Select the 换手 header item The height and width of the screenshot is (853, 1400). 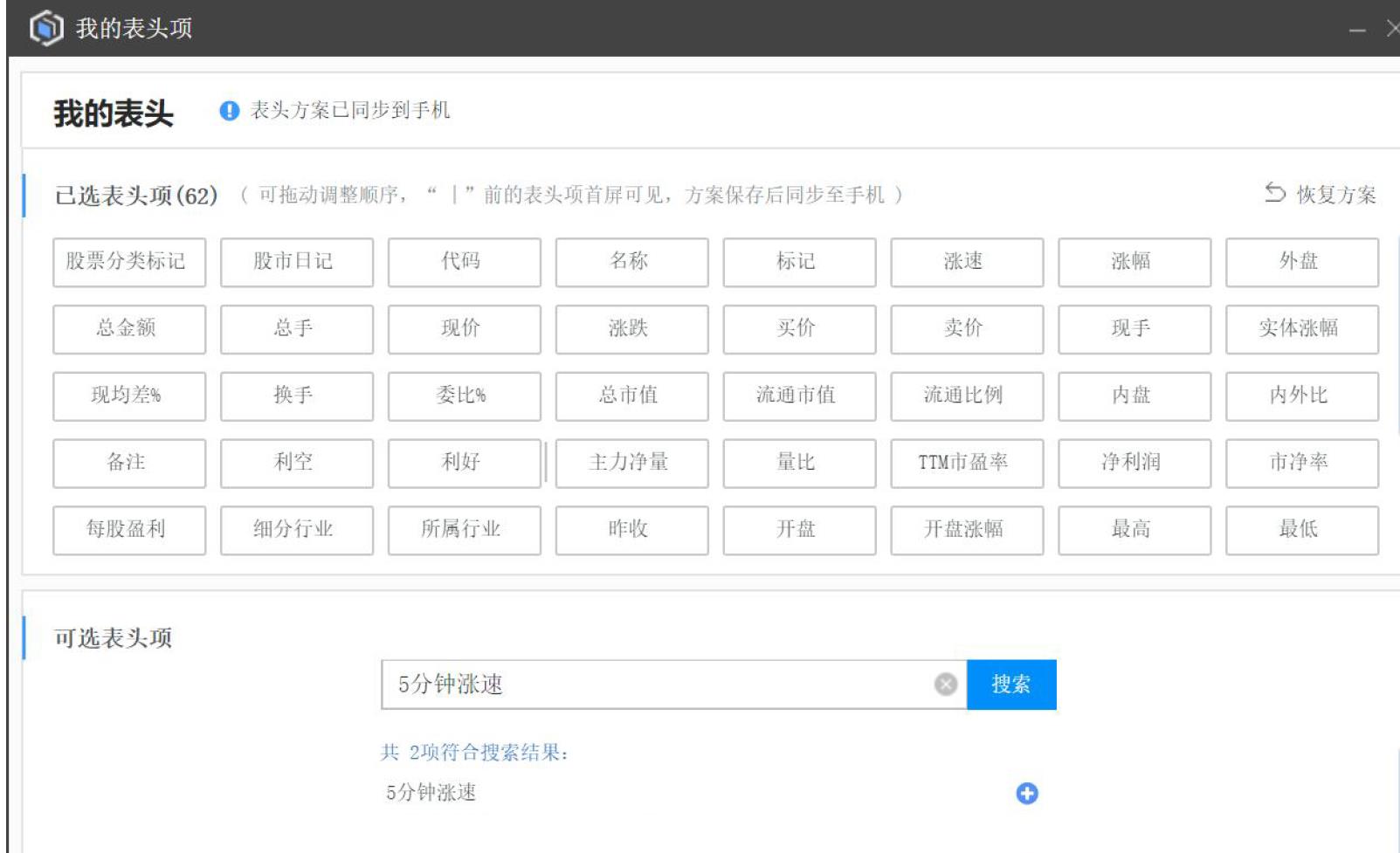point(296,396)
